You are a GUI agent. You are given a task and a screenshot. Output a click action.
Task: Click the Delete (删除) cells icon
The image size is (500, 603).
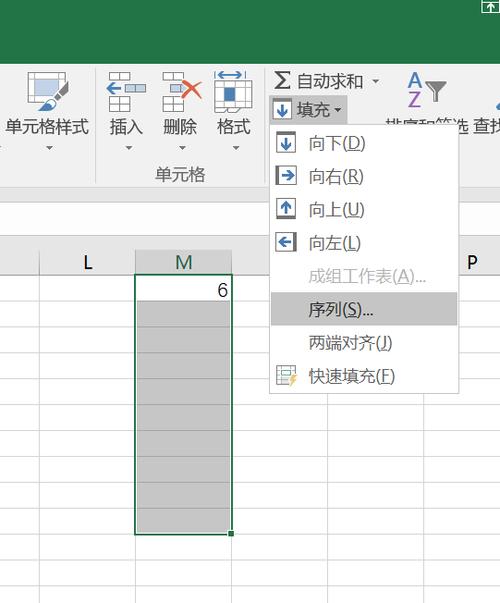[x=182, y=92]
